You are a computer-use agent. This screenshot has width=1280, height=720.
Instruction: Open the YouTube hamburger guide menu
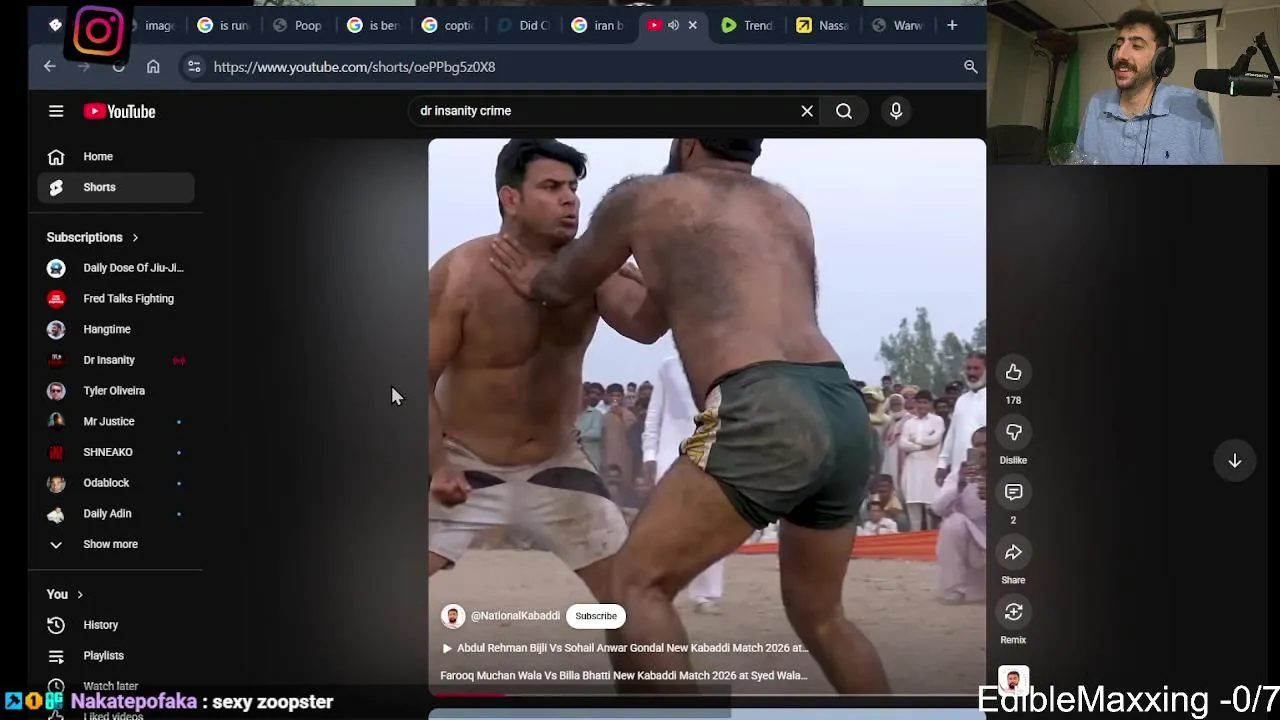coord(56,112)
